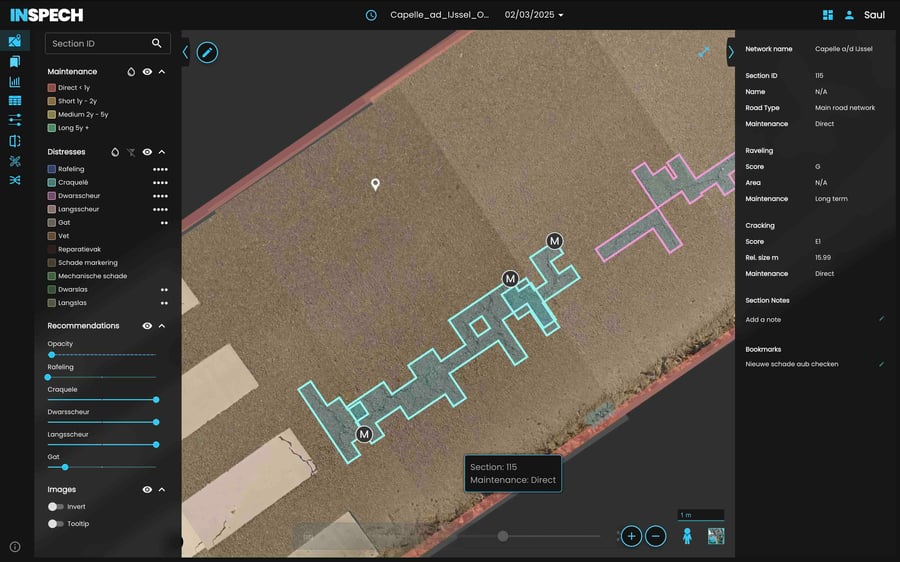Open the bookmarks icon in left sidebar
This screenshot has height=562, width=900.
point(15,61)
